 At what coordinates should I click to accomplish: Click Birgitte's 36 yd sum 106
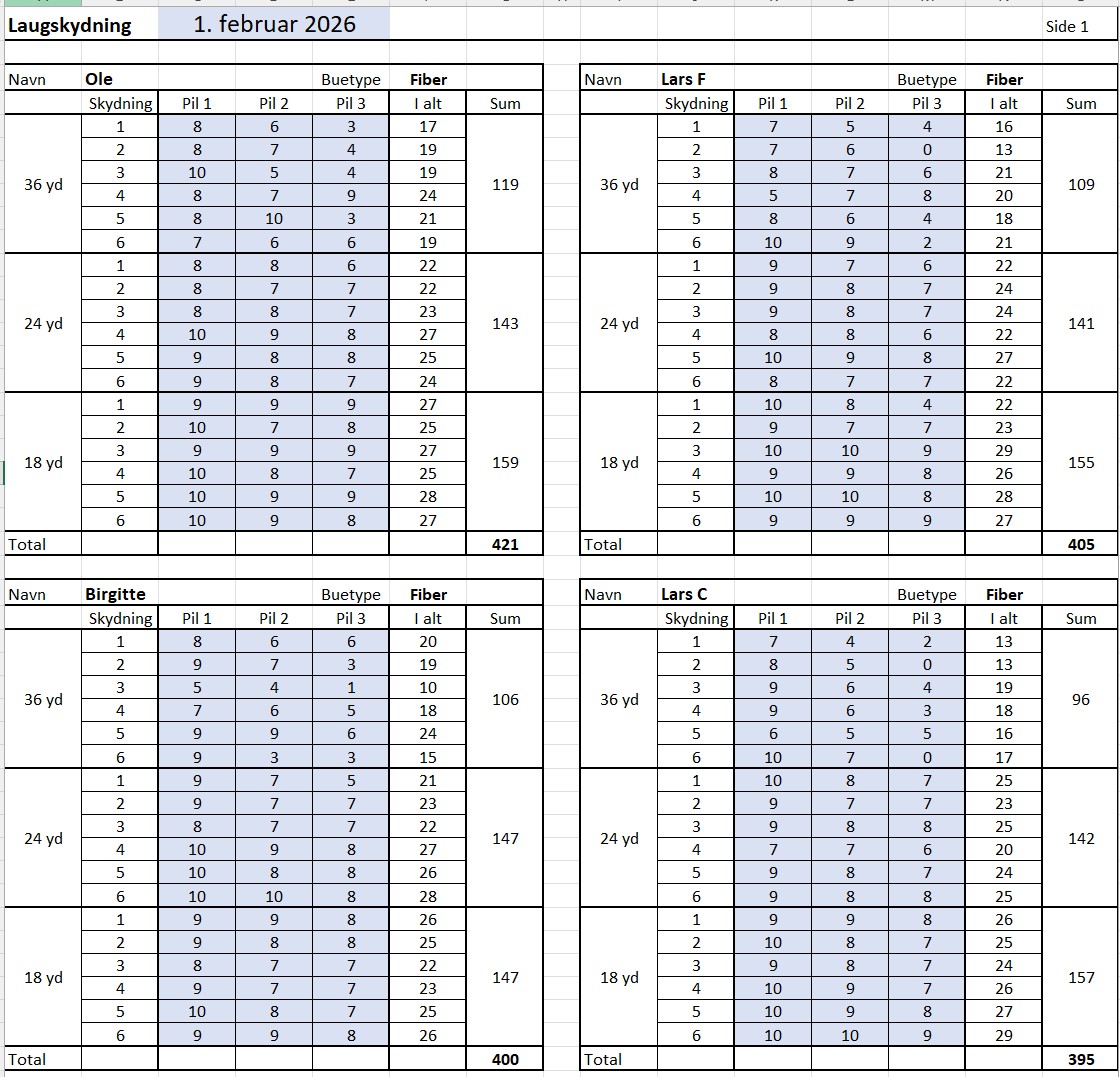coord(505,700)
